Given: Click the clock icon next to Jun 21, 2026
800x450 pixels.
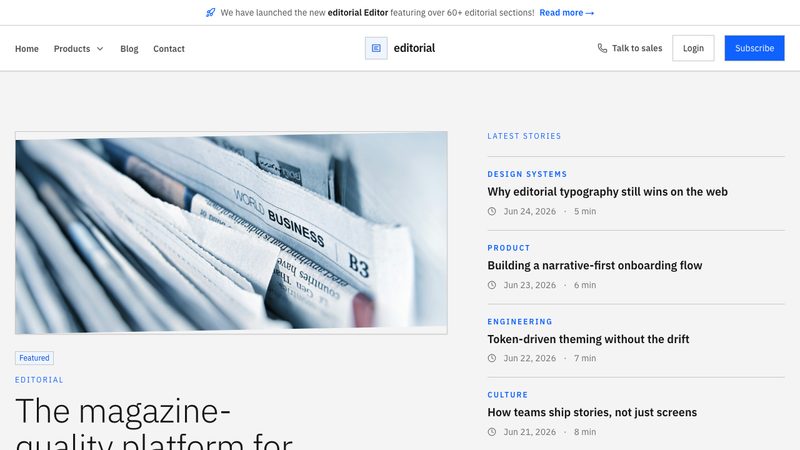Looking at the screenshot, I should pos(492,432).
